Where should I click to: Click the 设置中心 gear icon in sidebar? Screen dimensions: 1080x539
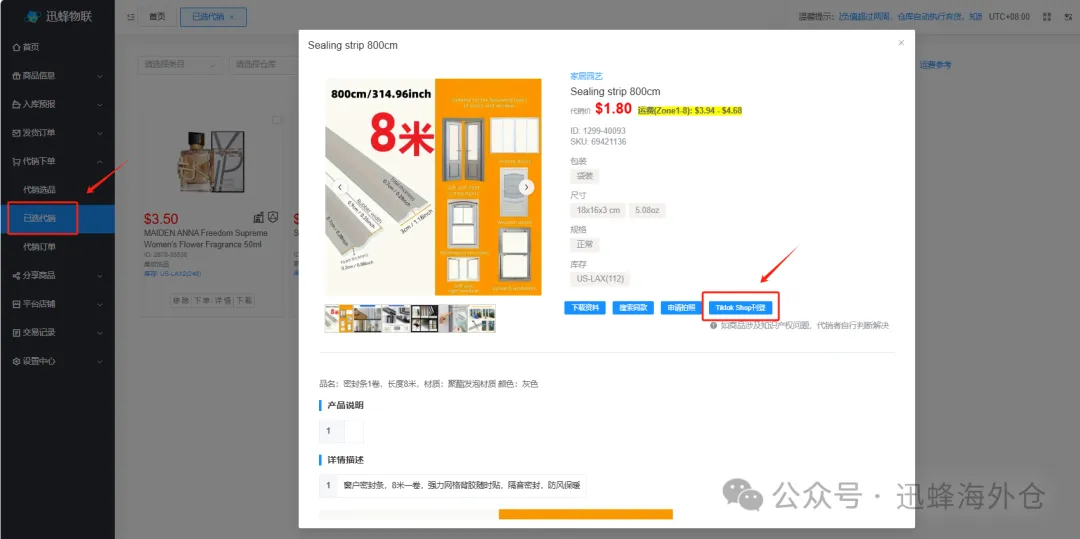click(17, 361)
